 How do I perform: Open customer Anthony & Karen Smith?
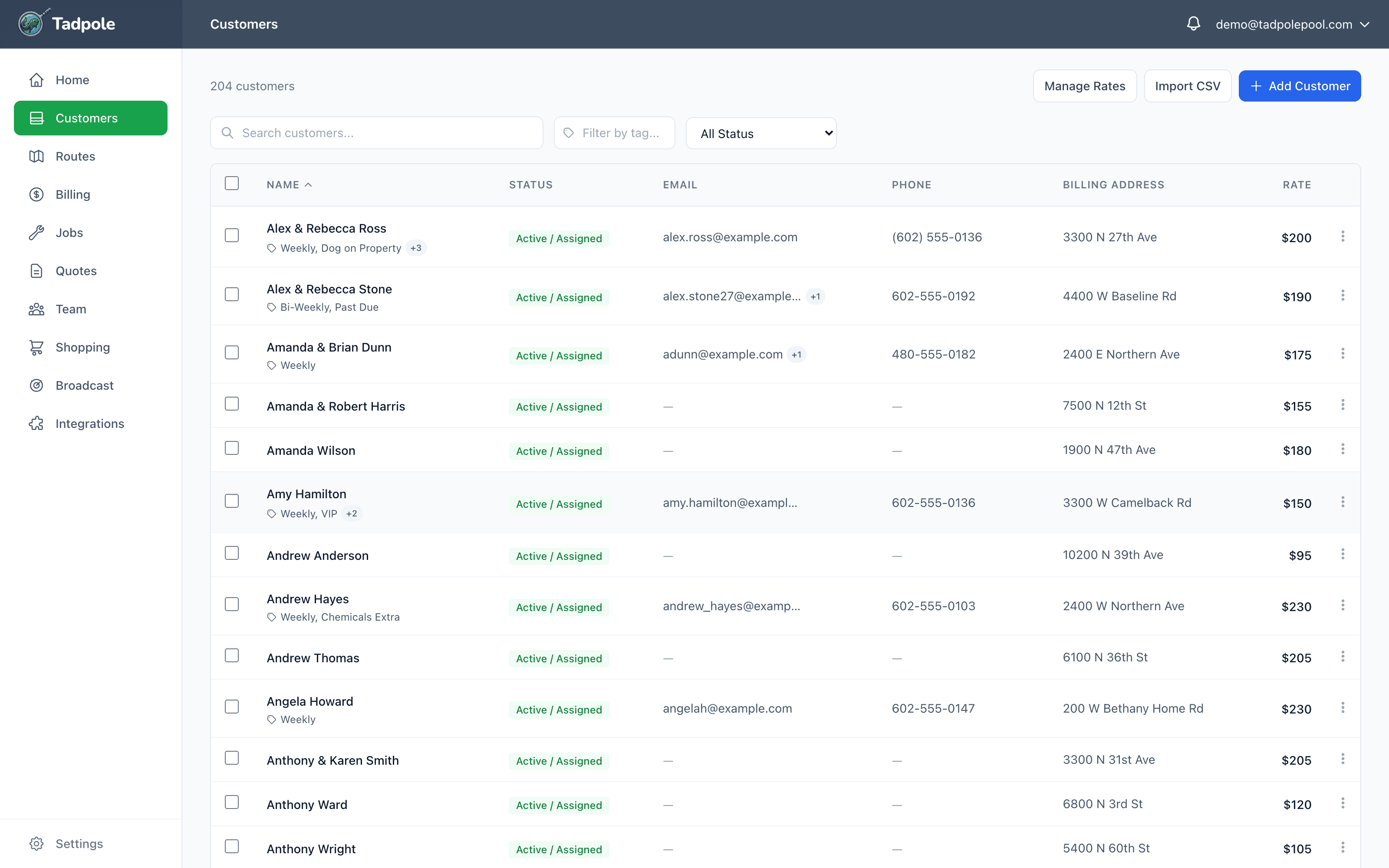332,761
